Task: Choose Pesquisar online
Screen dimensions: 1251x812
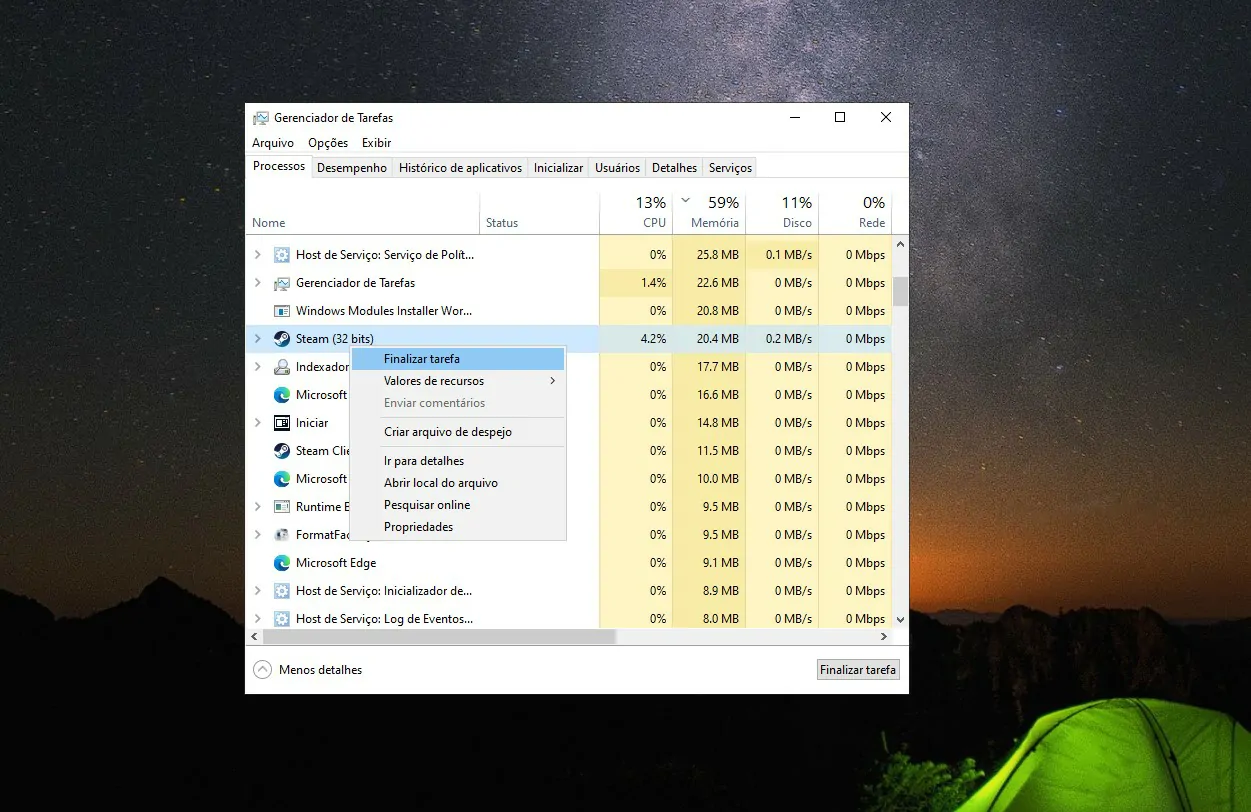Action: point(458,505)
